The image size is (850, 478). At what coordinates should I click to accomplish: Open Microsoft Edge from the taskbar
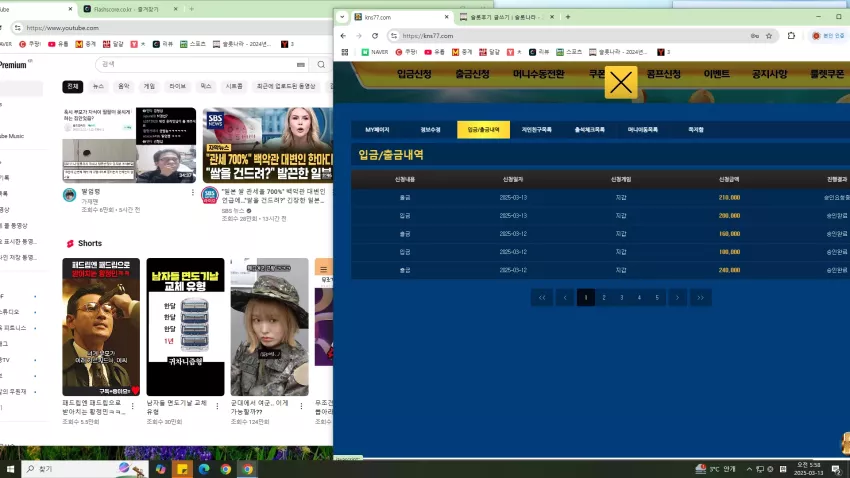pyautogui.click(x=204, y=469)
